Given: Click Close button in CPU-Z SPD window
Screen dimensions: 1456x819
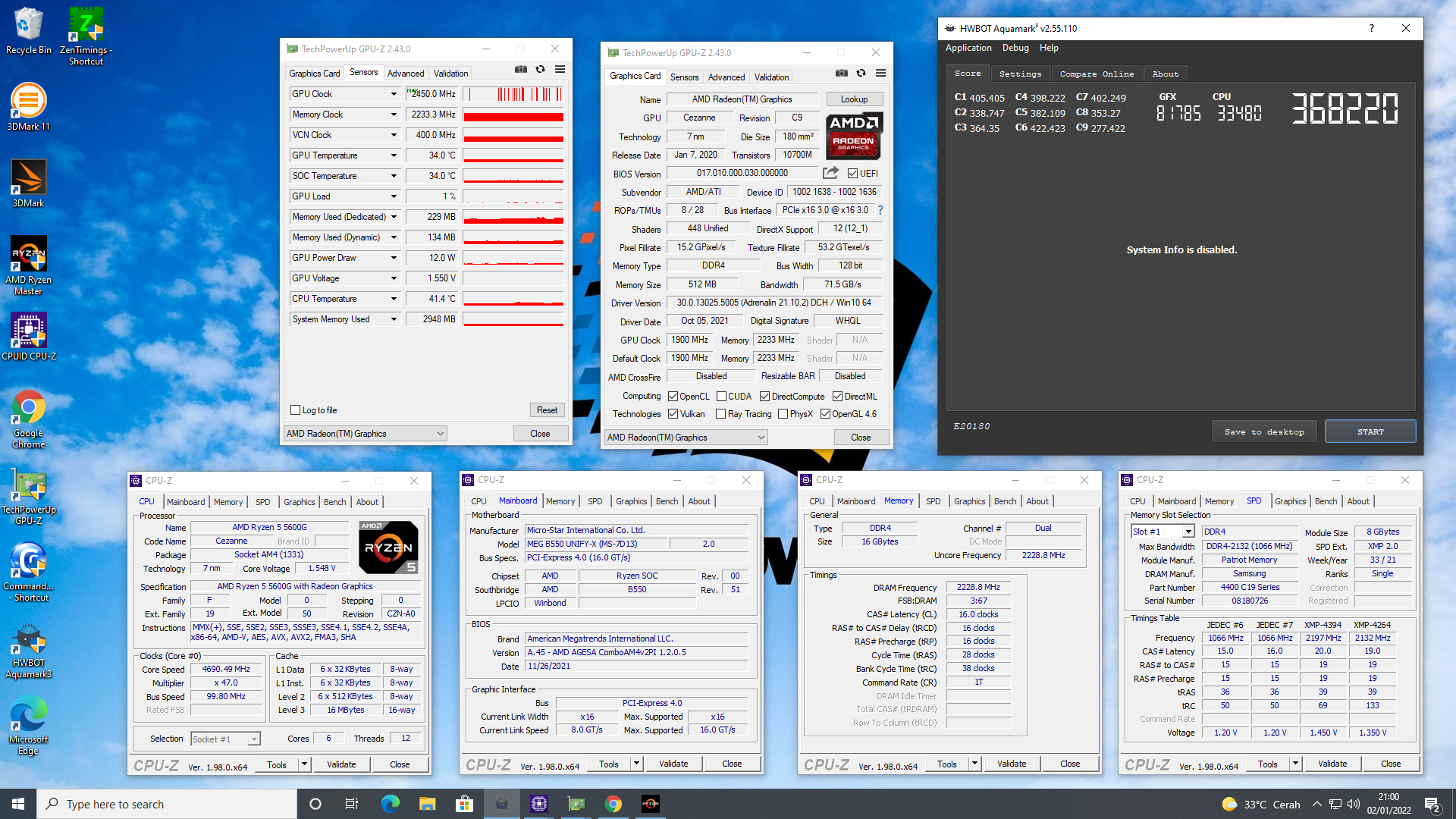Looking at the screenshot, I should (x=1391, y=764).
